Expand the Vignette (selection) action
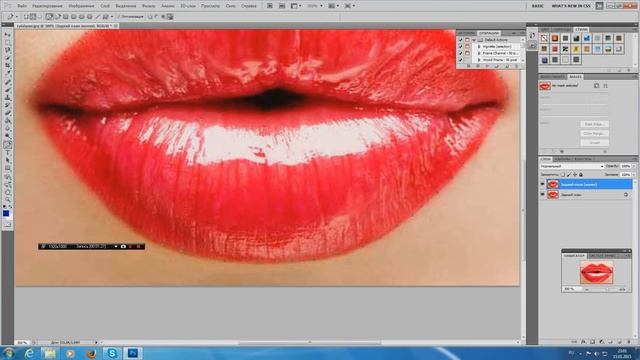The height and width of the screenshot is (360, 640). [479, 47]
